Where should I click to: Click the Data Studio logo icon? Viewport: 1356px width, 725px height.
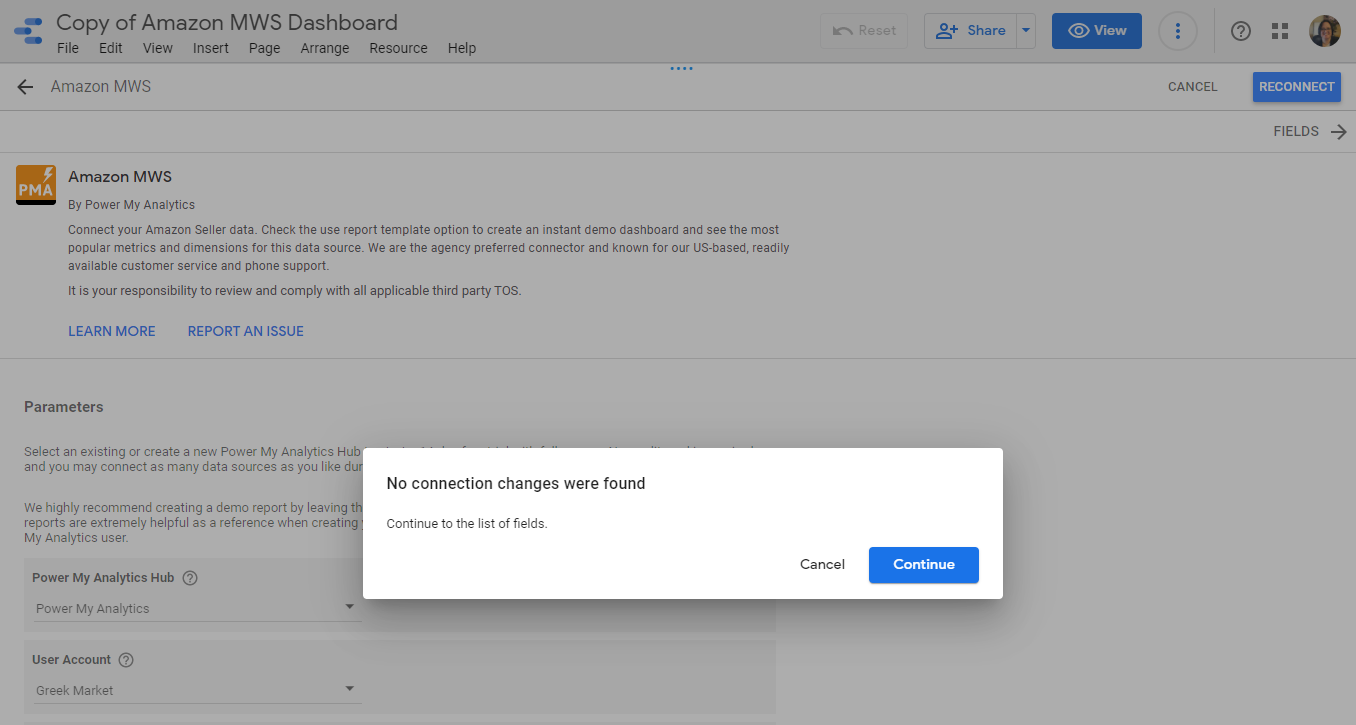[28, 31]
